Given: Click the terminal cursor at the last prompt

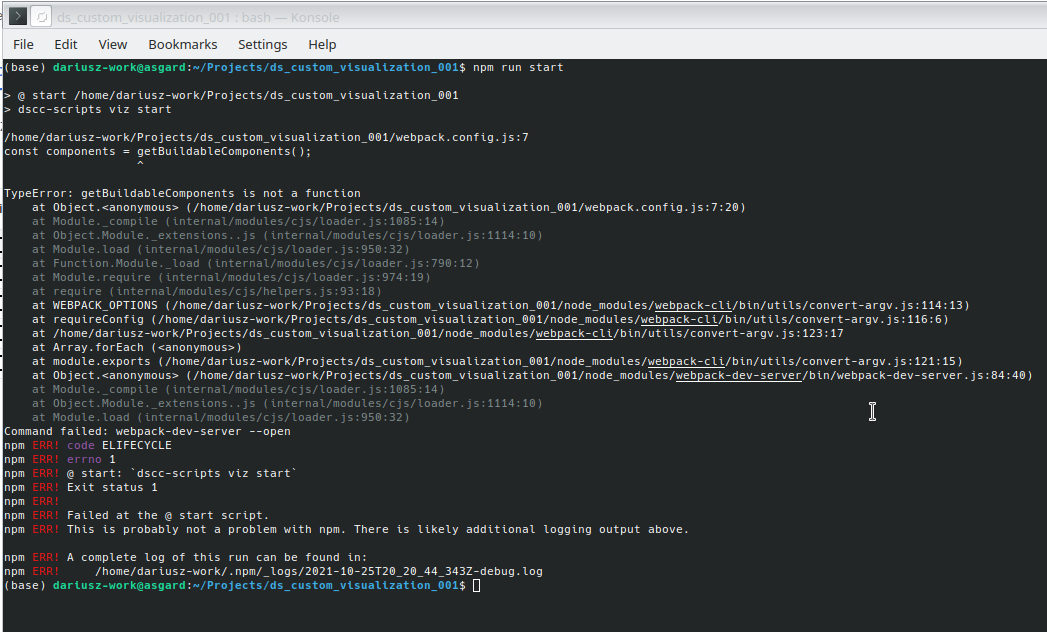Looking at the screenshot, I should 476,585.
